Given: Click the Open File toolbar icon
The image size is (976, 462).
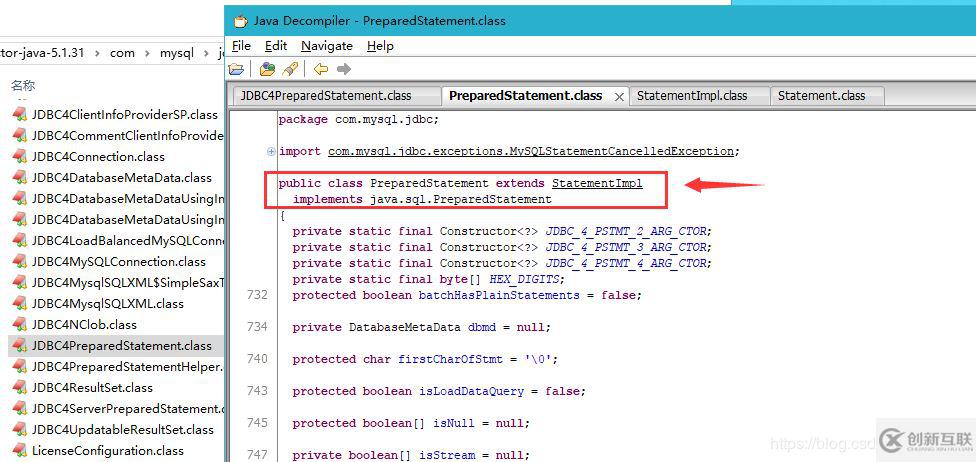Looking at the screenshot, I should 236,69.
